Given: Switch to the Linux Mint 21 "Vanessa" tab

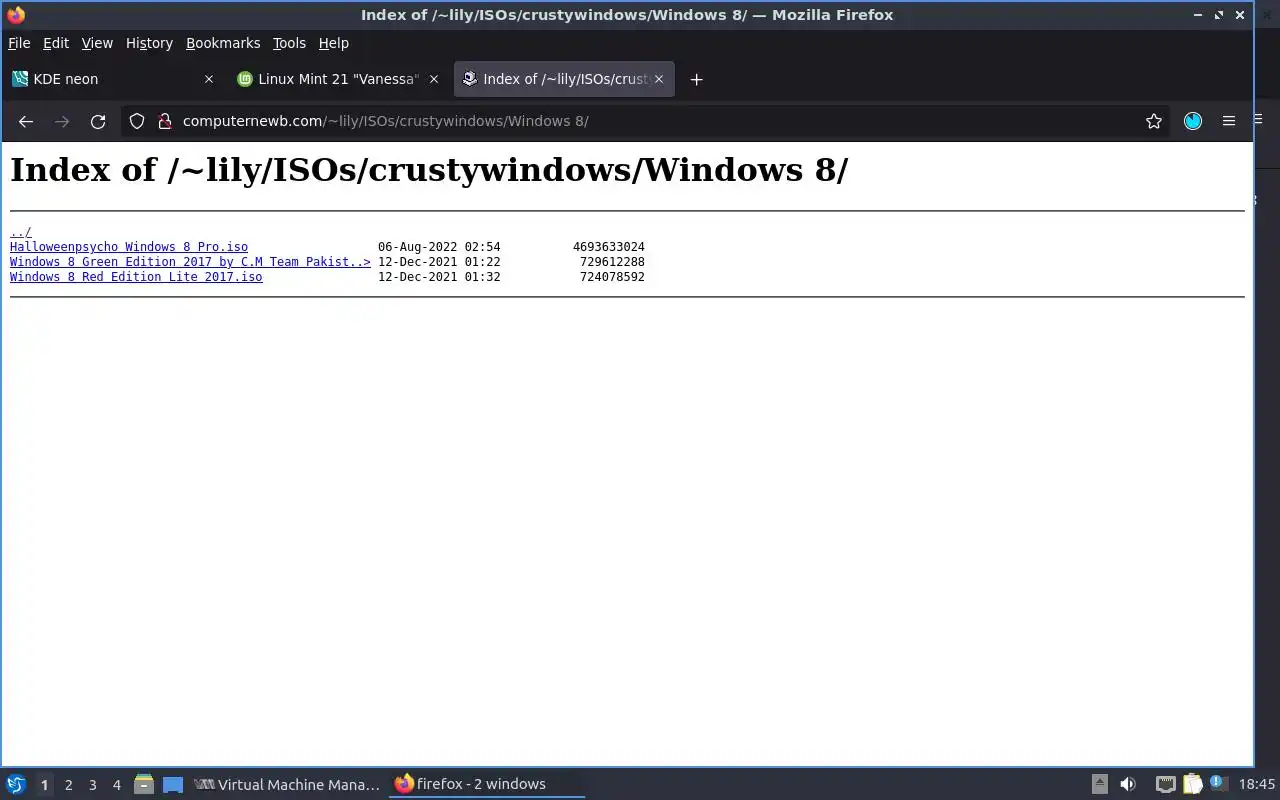Looking at the screenshot, I should point(338,79).
